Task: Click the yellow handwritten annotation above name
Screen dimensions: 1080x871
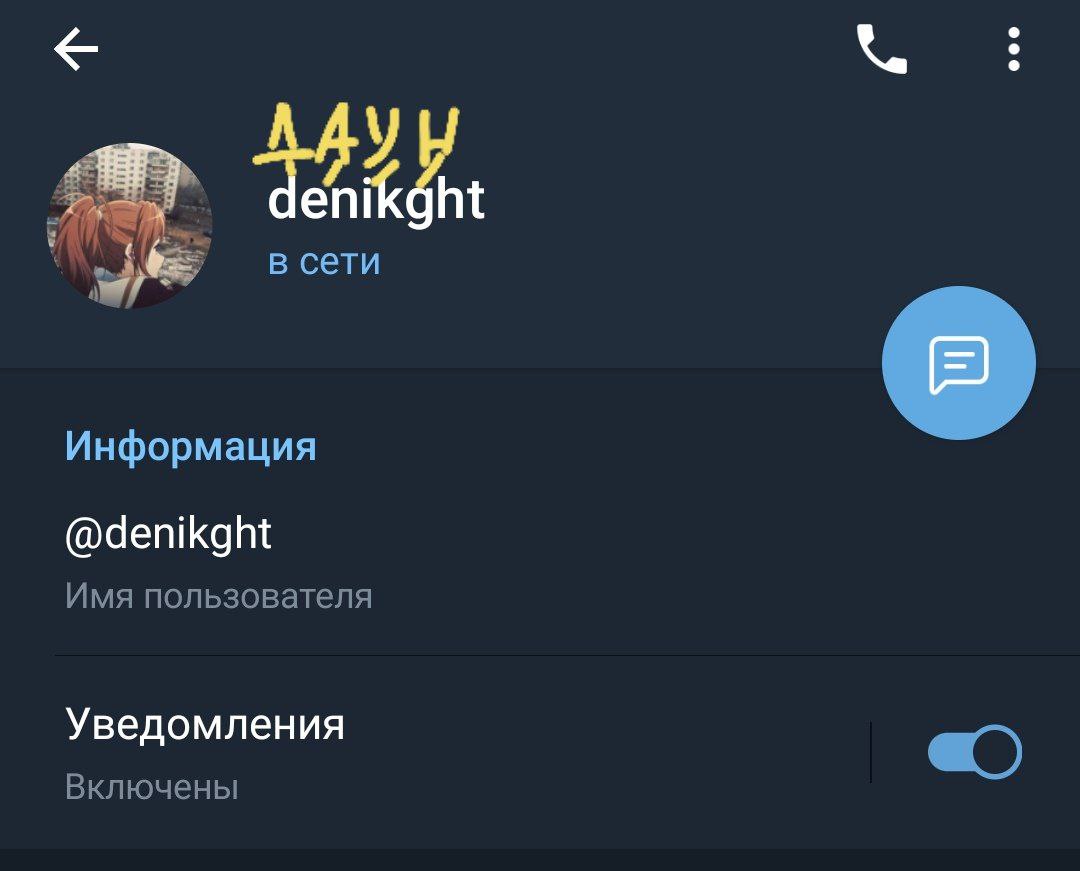Action: point(356,143)
